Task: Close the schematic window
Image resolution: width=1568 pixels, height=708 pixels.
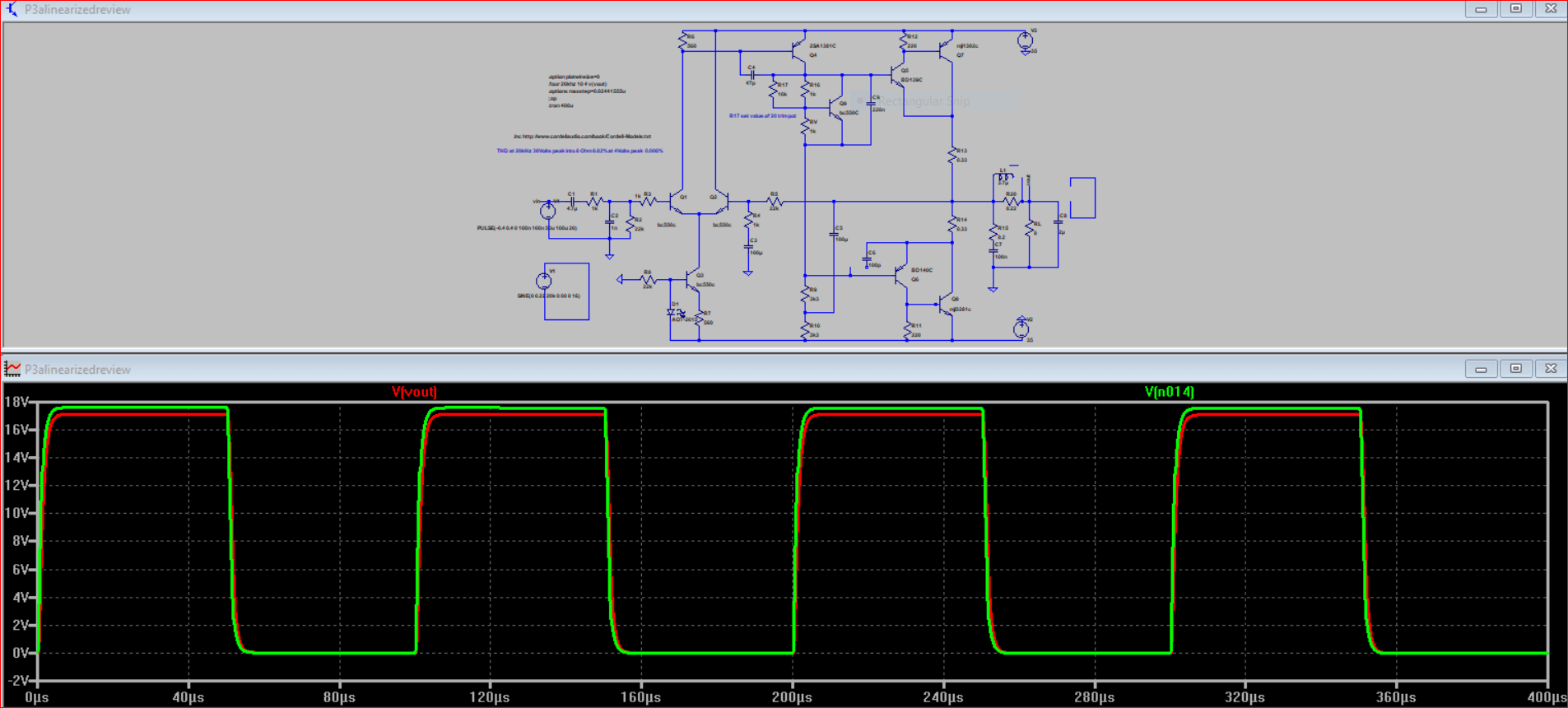Action: pos(1551,9)
